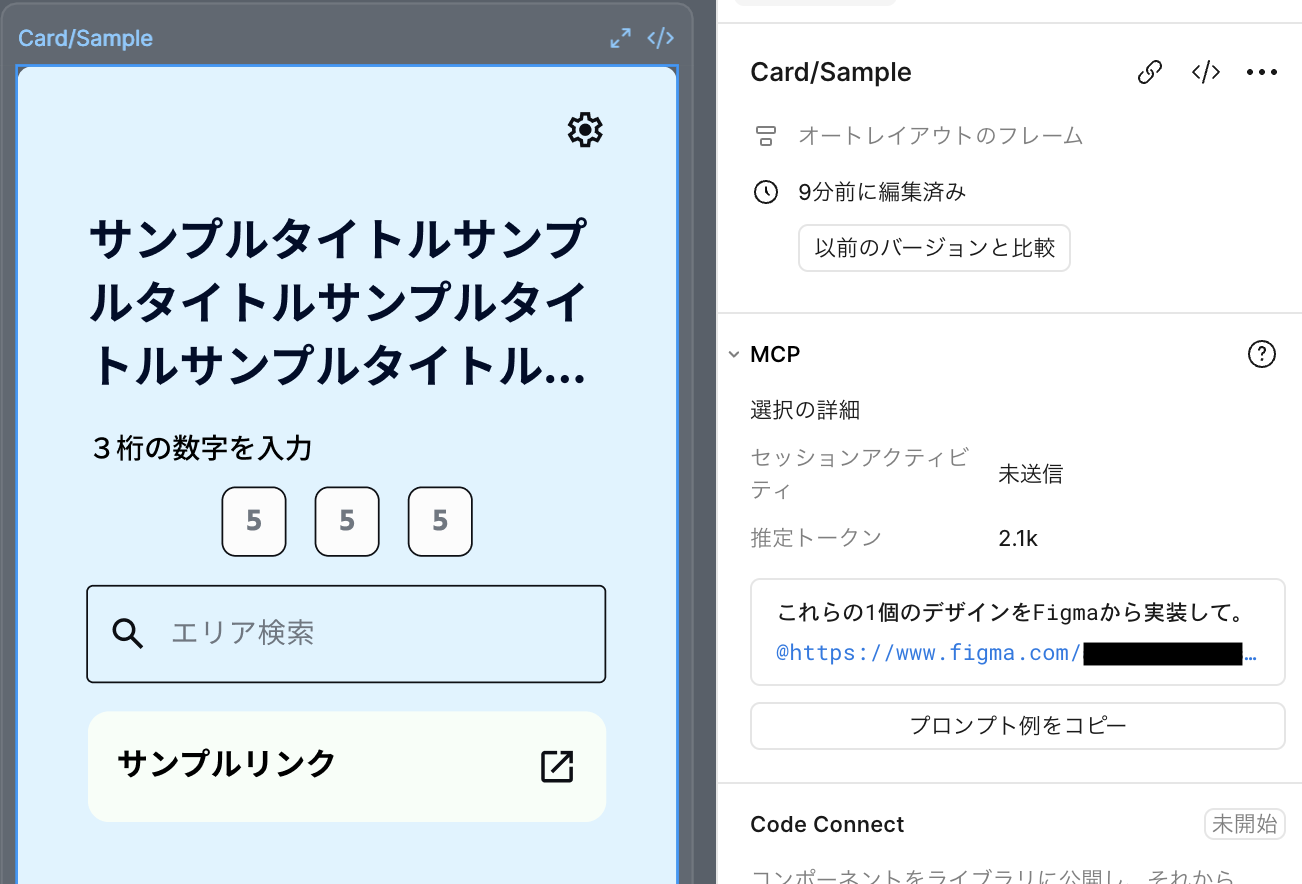Image resolution: width=1302 pixels, height=884 pixels.
Task: Click the gear settings icon inside the card
Action: point(585,130)
